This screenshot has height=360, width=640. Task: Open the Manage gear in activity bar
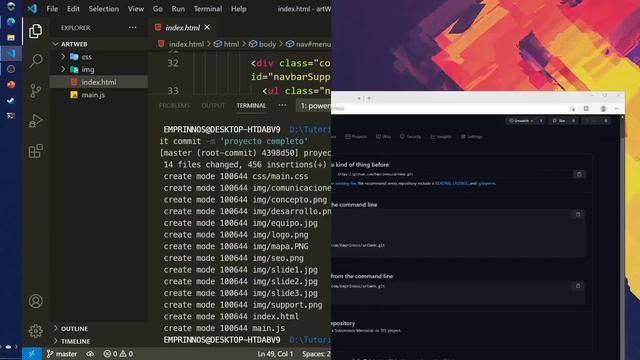(36, 331)
